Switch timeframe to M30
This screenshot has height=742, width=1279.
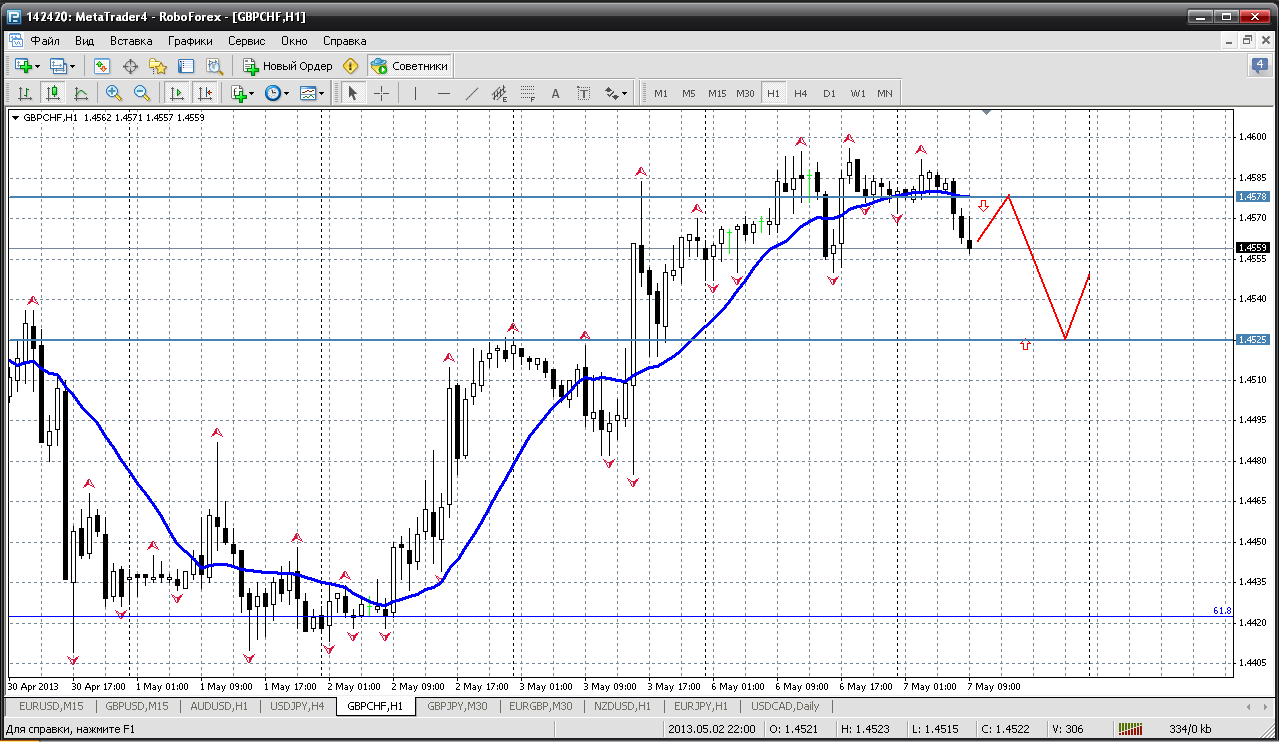click(745, 93)
